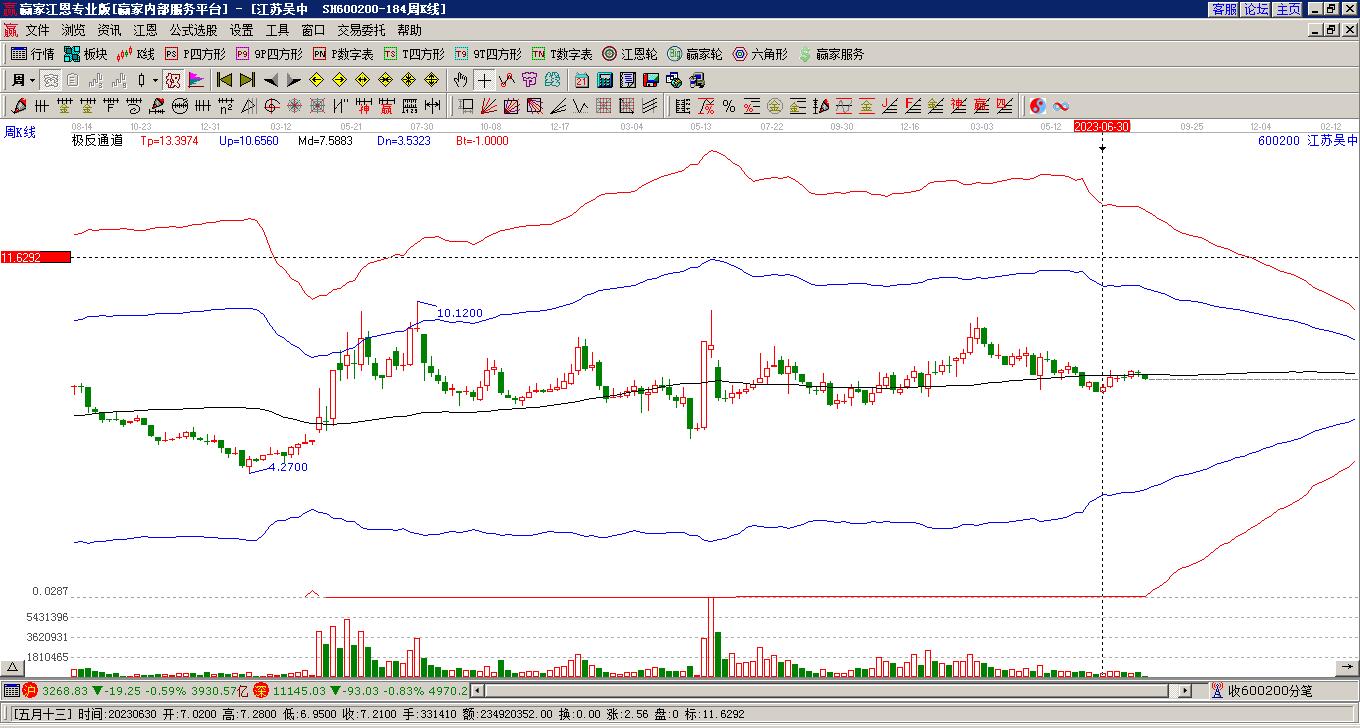Click the Up=10.6560 indicator value
Viewport: 1360px width, 728px height.
[248, 141]
